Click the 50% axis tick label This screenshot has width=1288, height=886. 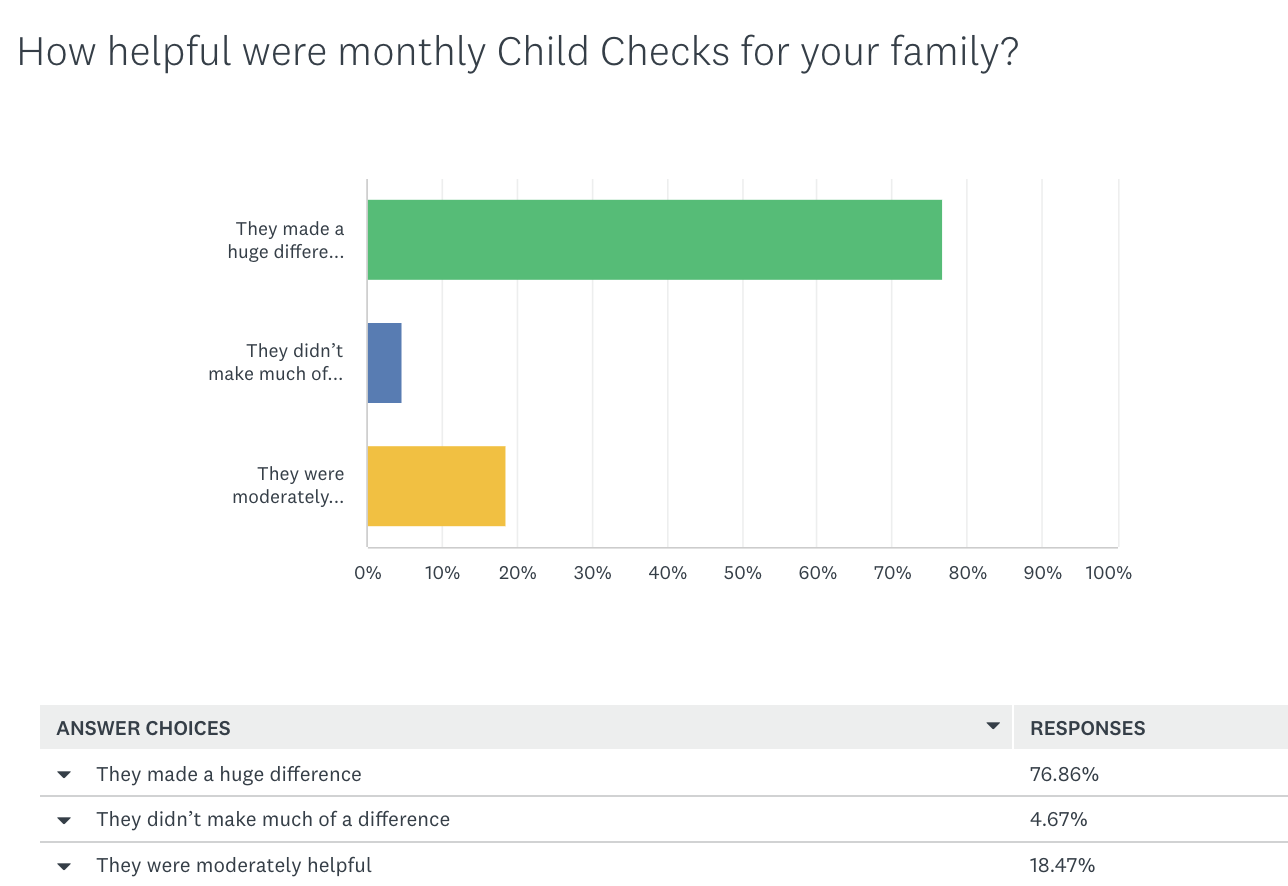click(742, 573)
